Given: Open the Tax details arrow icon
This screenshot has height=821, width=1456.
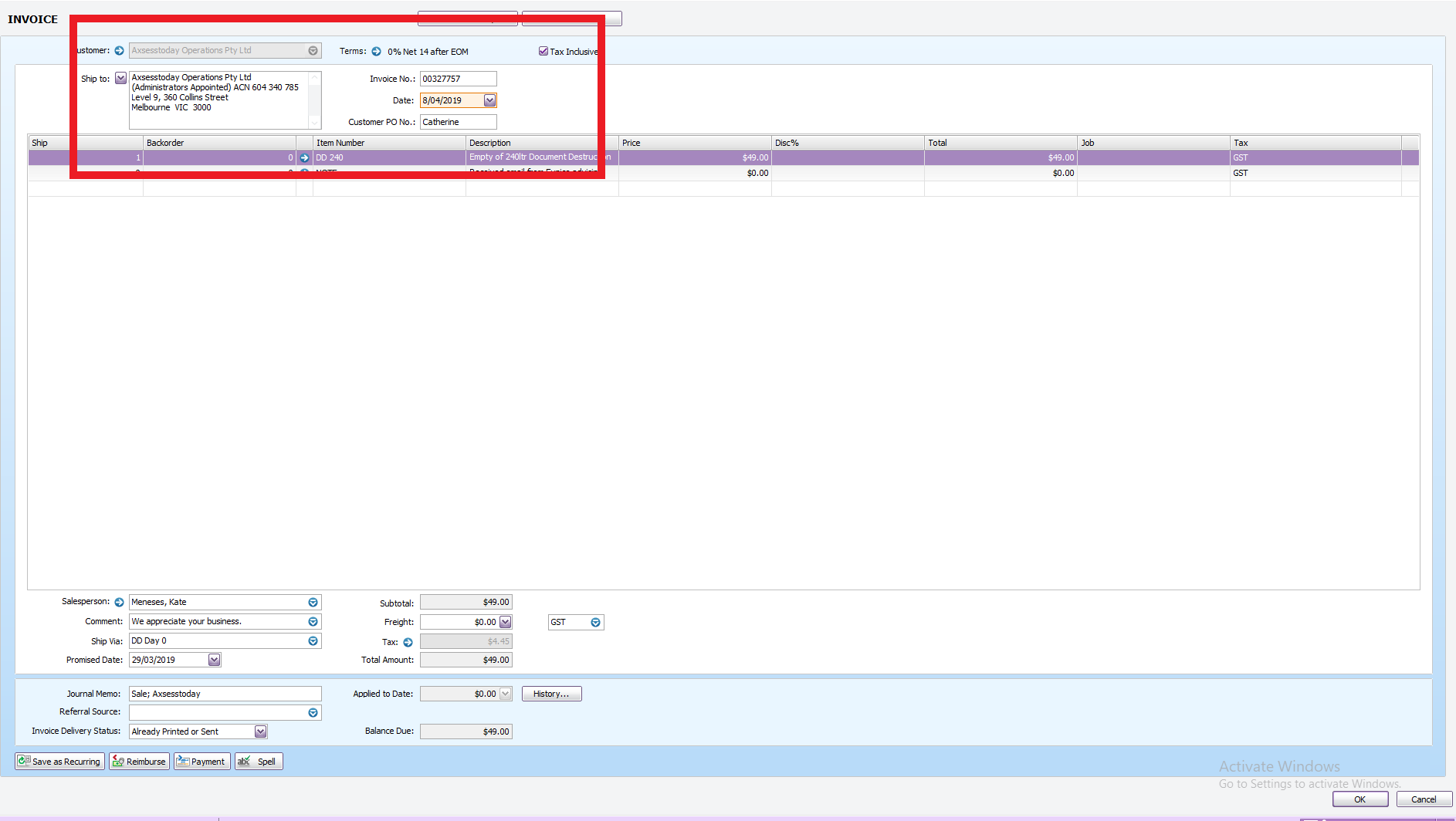Looking at the screenshot, I should [x=408, y=642].
